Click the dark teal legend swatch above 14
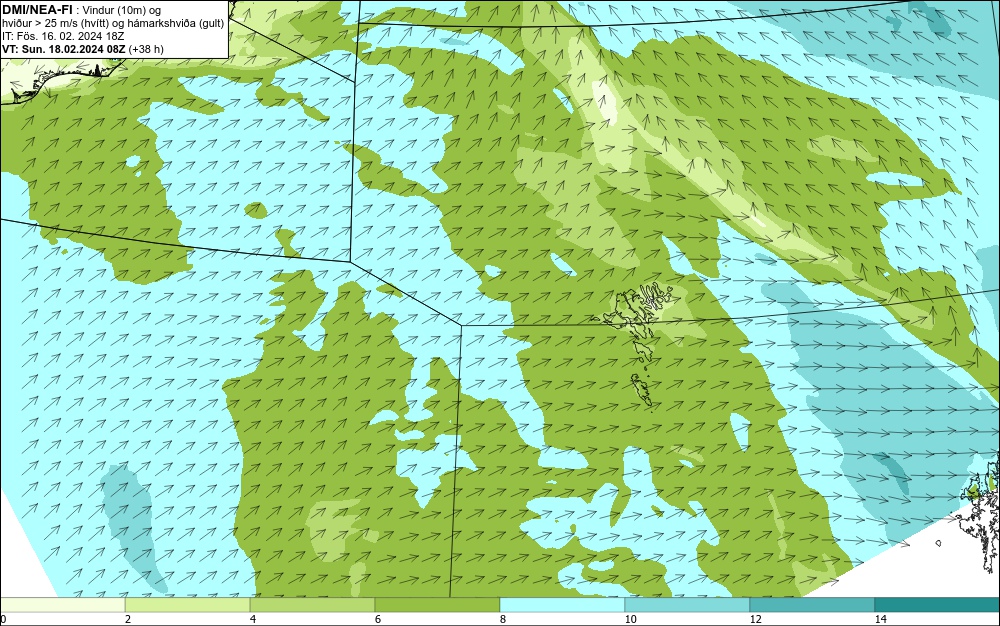Viewport: 1000px width, 626px height. (938, 605)
